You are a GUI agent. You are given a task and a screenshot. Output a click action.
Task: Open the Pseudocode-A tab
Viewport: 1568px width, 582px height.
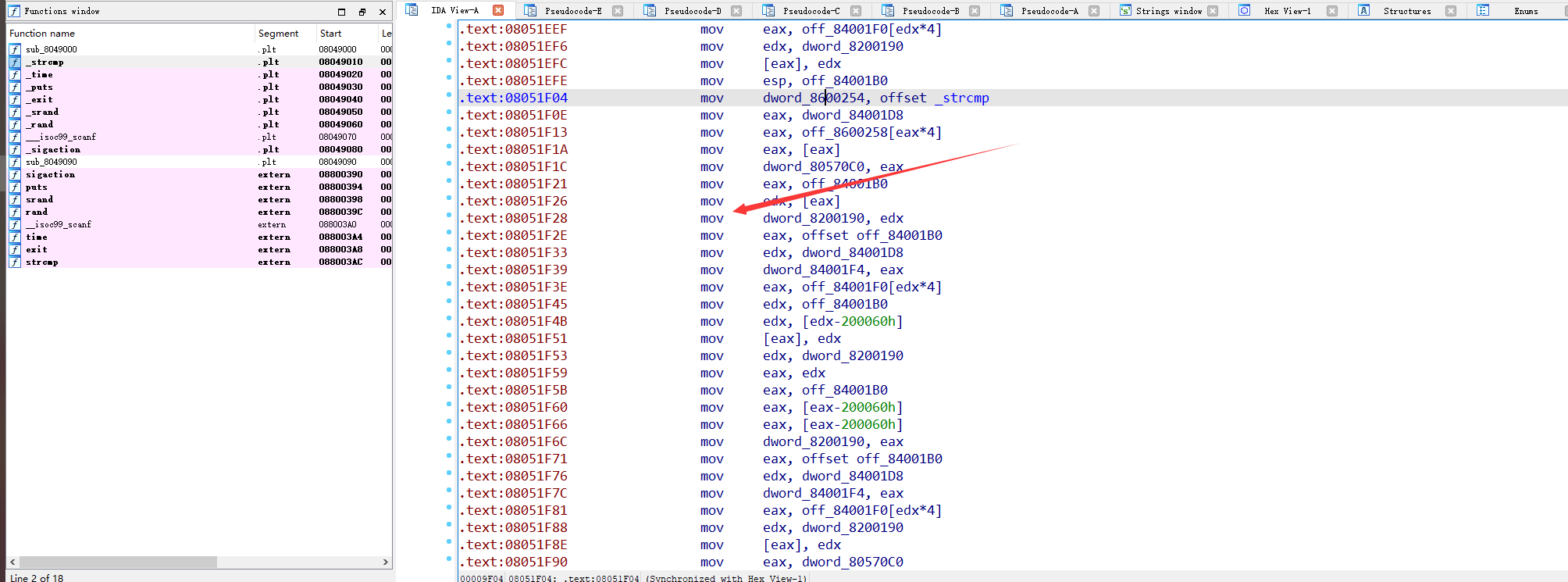[x=1049, y=11]
